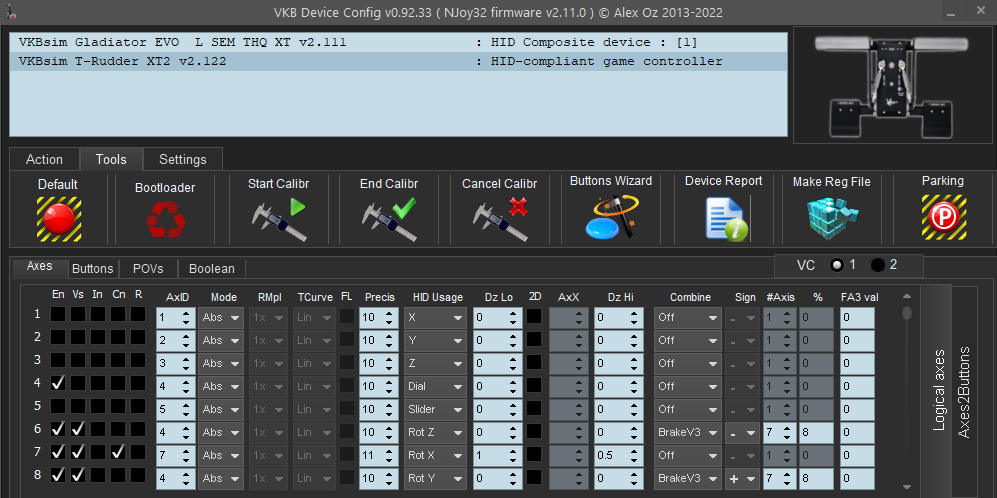The width and height of the screenshot is (997, 498).
Task: Open the Combine dropdown for axis 8
Action: point(688,478)
